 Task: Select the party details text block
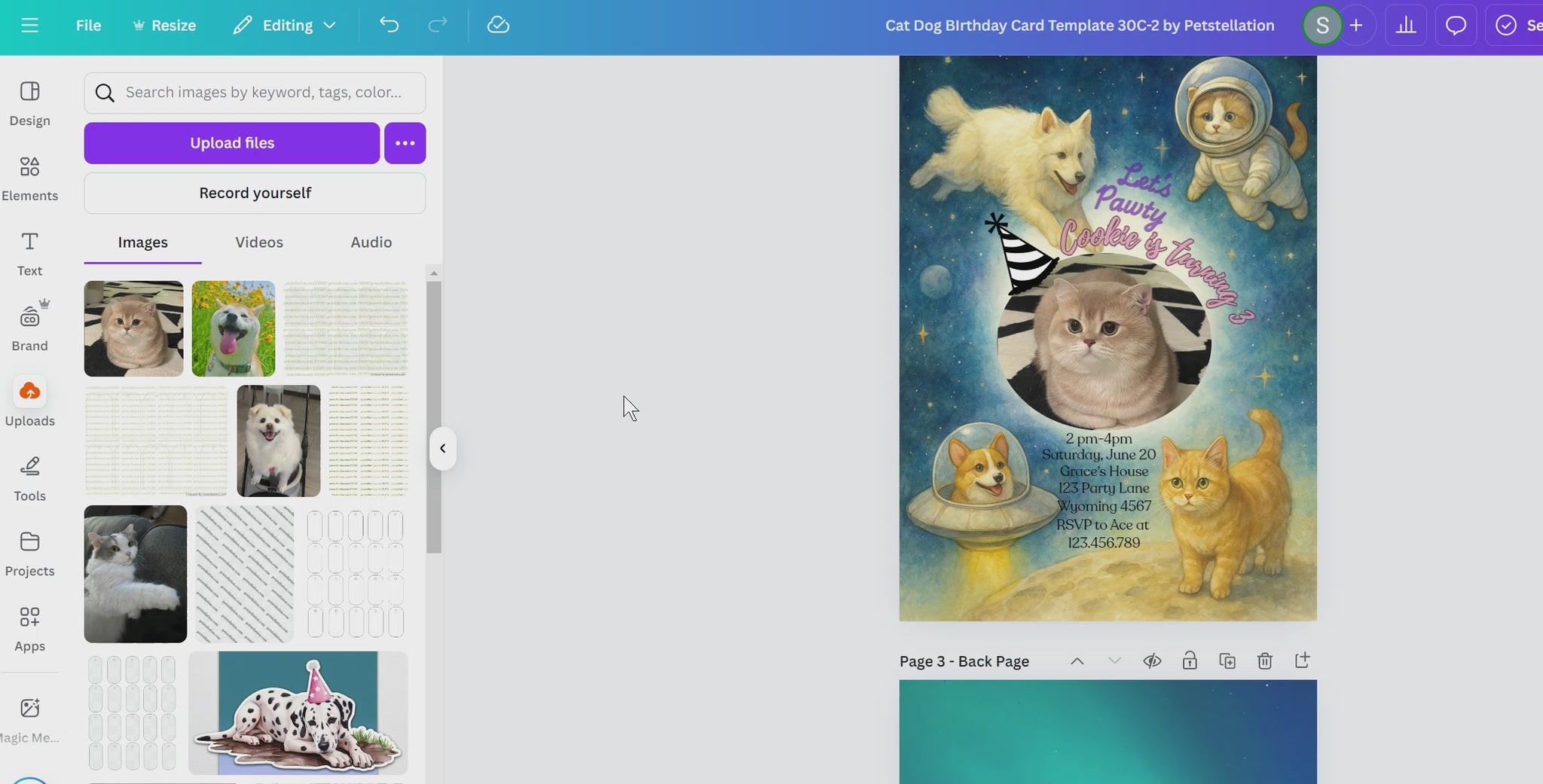tap(1101, 490)
